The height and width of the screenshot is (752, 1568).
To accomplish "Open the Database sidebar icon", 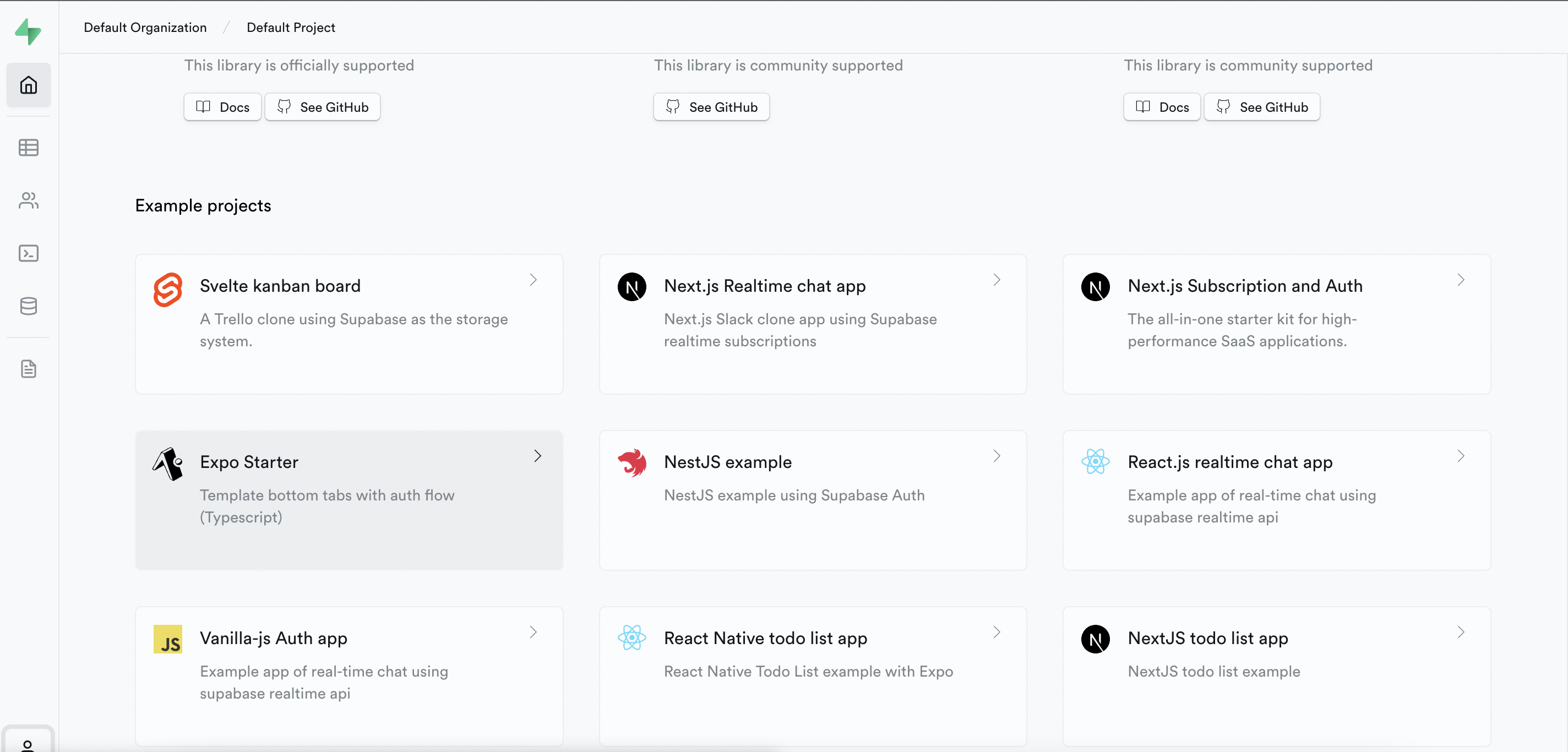I will click(28, 306).
